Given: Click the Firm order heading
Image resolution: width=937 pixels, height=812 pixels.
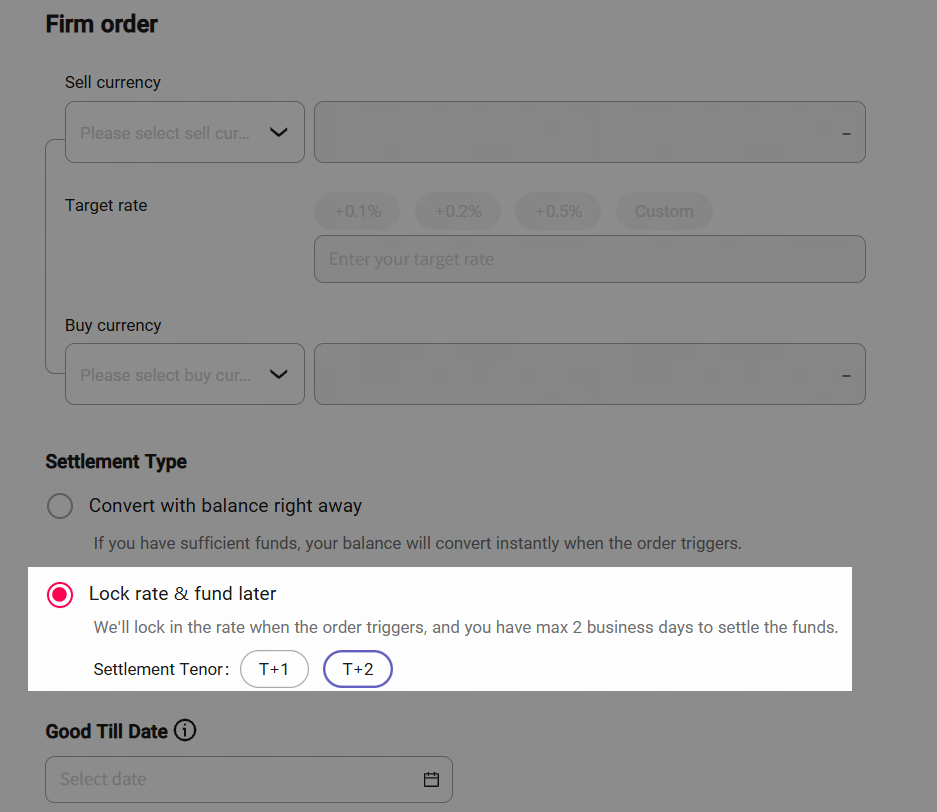Looking at the screenshot, I should (102, 24).
